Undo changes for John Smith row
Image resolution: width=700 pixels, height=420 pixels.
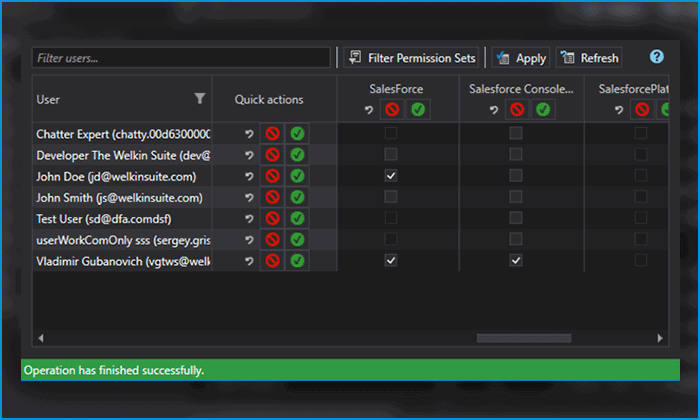coord(249,197)
